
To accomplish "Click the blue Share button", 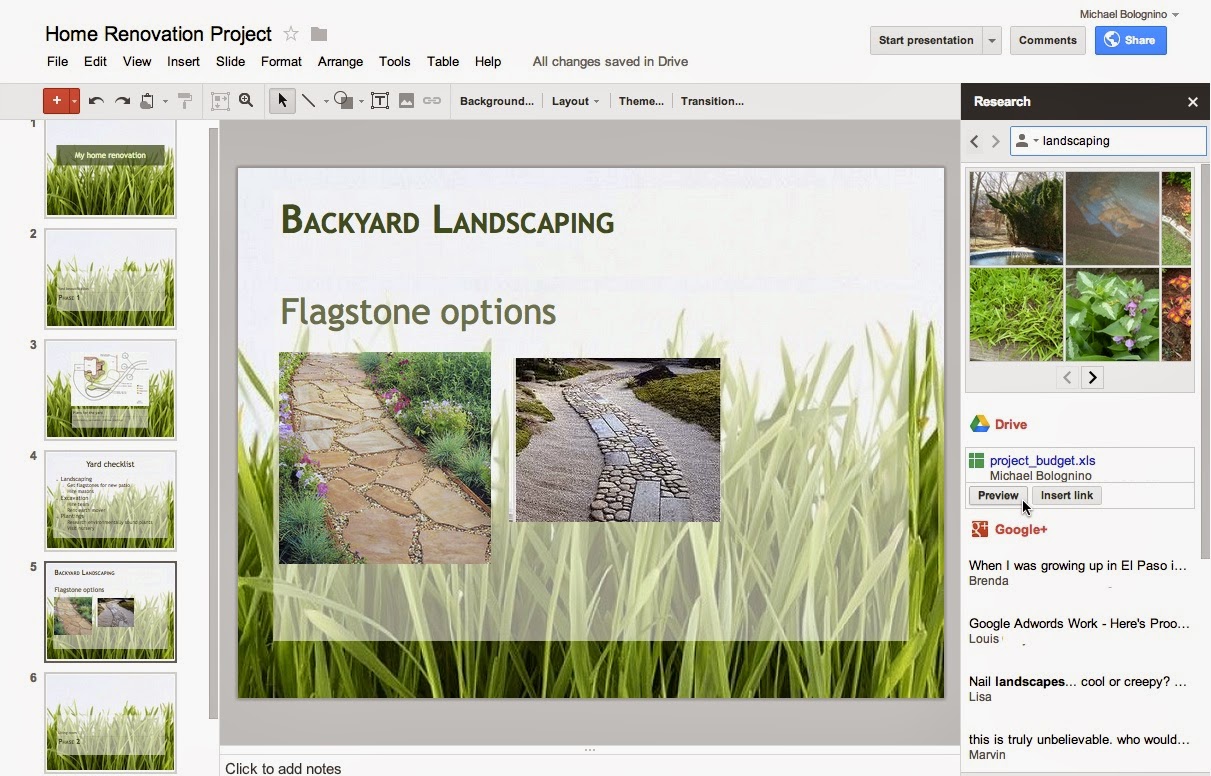I will click(1130, 40).
